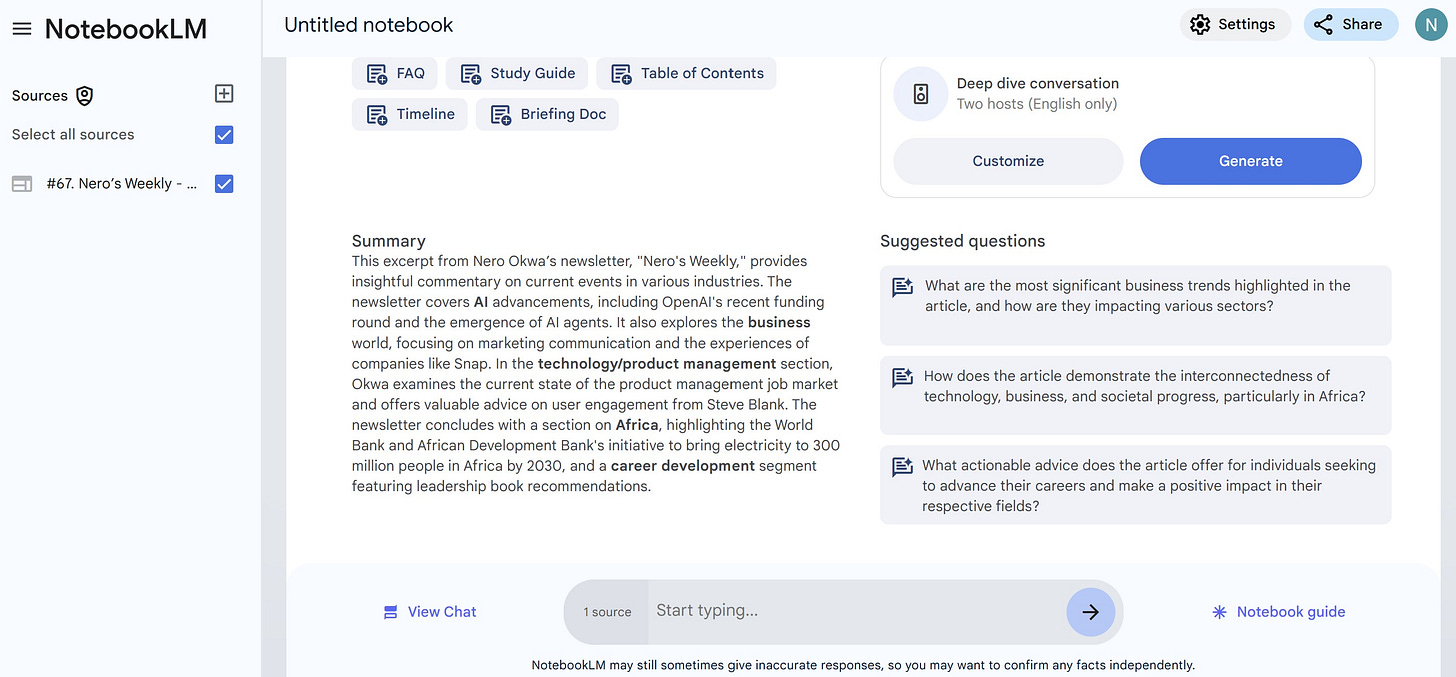Click the shield icon next to Sources
The width and height of the screenshot is (1456, 677).
pos(85,96)
